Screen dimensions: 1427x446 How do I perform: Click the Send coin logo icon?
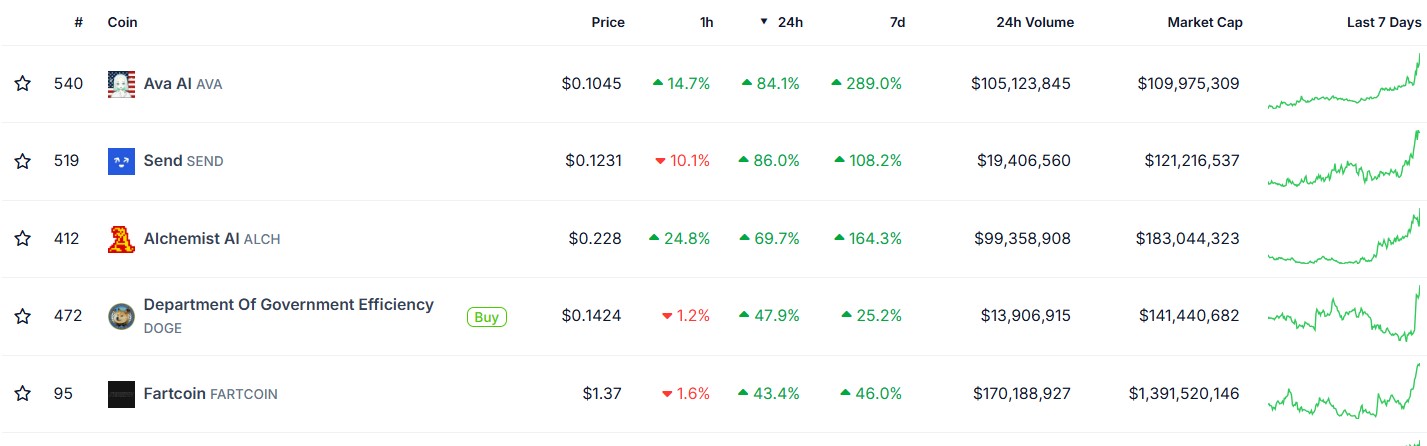[121, 161]
